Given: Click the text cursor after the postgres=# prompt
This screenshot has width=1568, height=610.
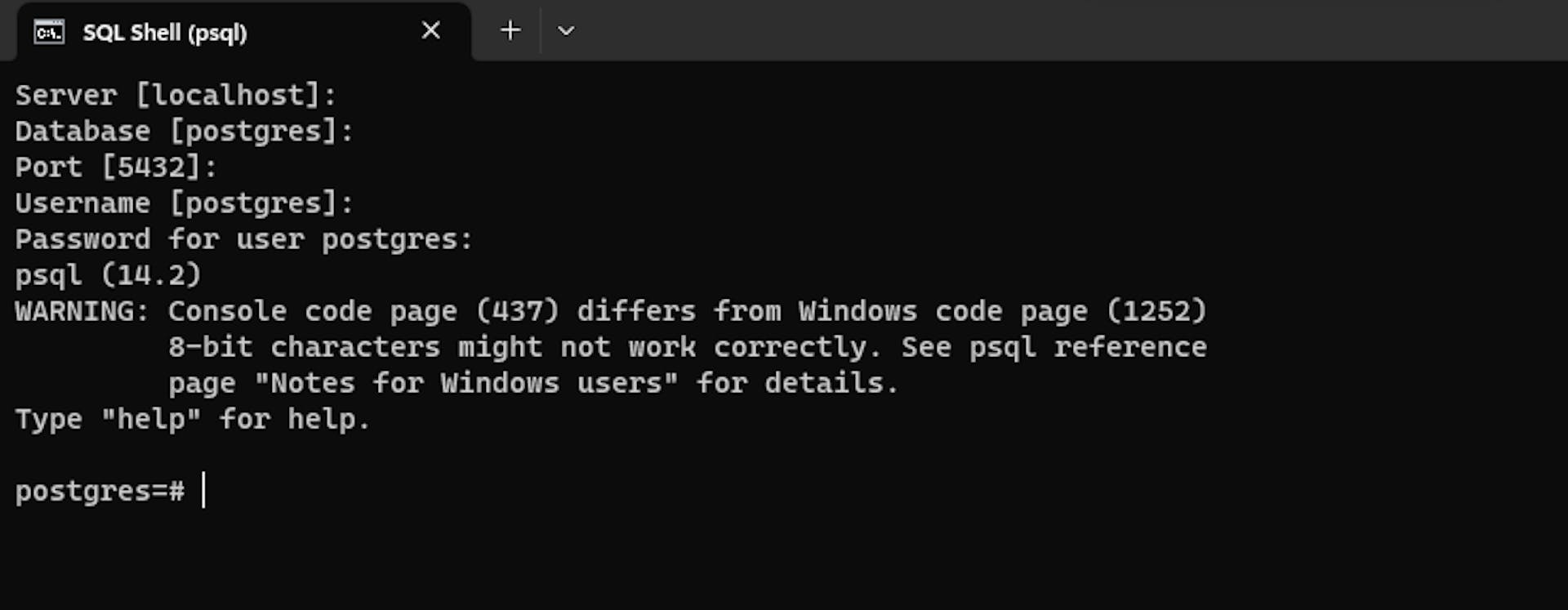Looking at the screenshot, I should (x=203, y=491).
